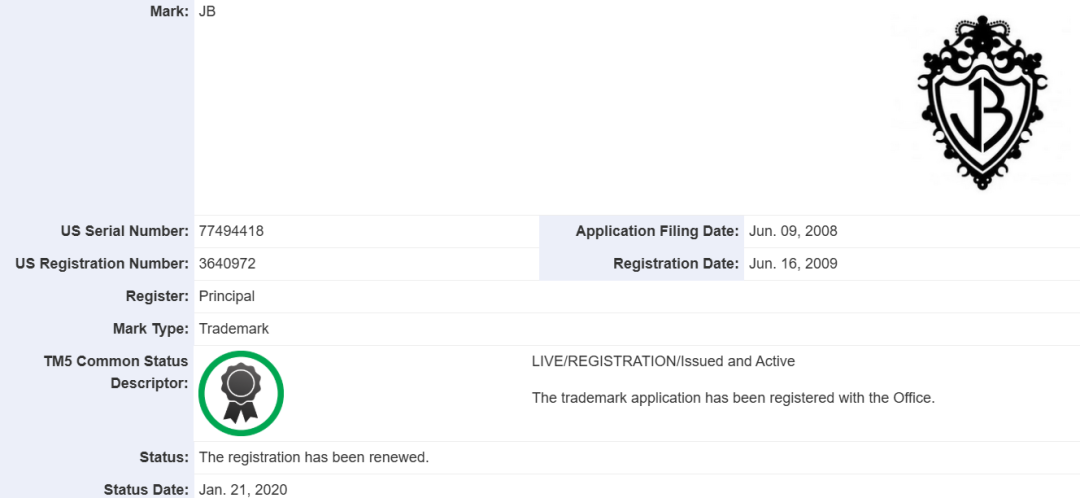The image size is (1080, 498).
Task: Click the registration number 3640972
Action: [227, 264]
